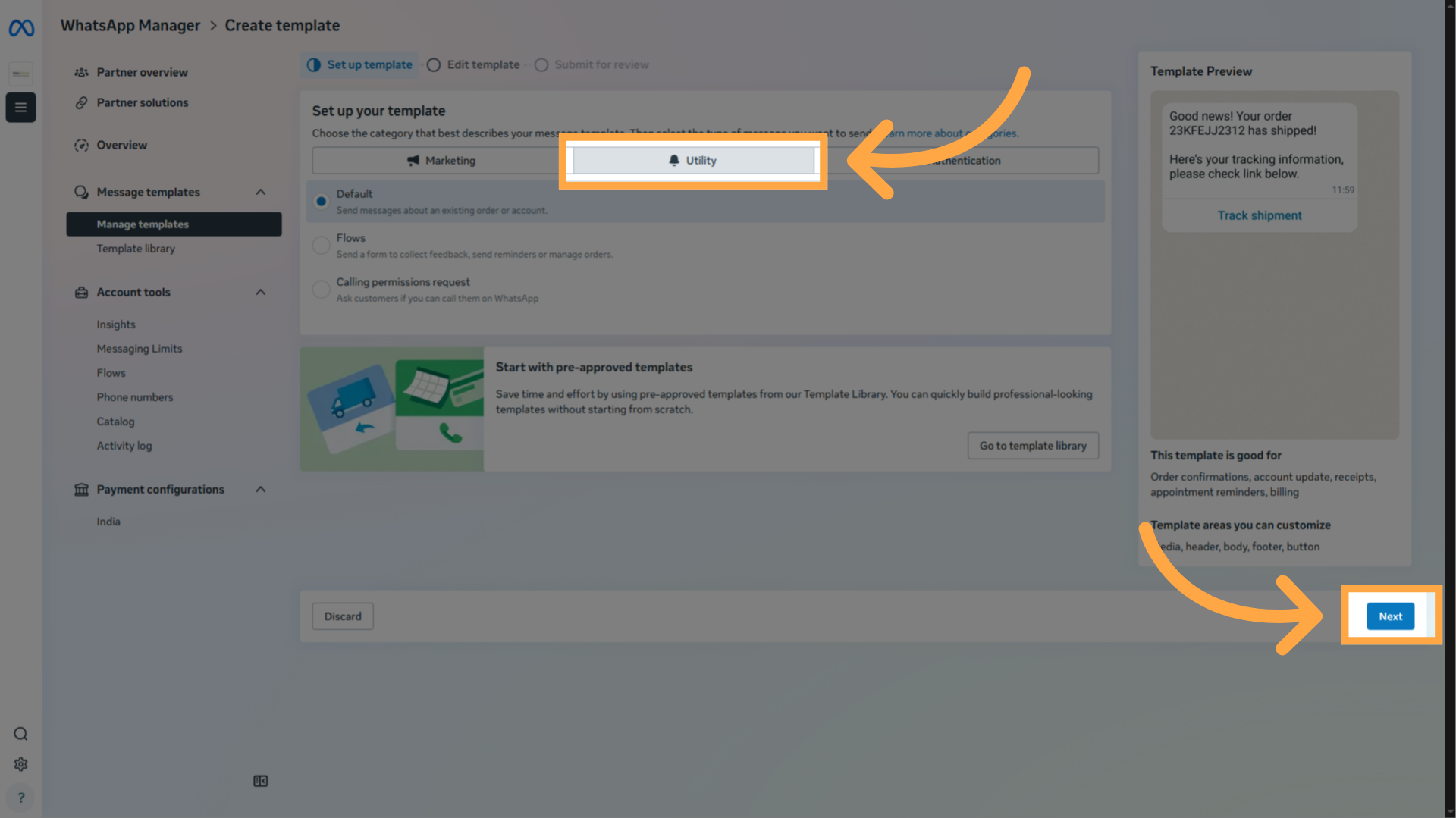
Task: Click the Set up template step label
Action: coord(369,65)
